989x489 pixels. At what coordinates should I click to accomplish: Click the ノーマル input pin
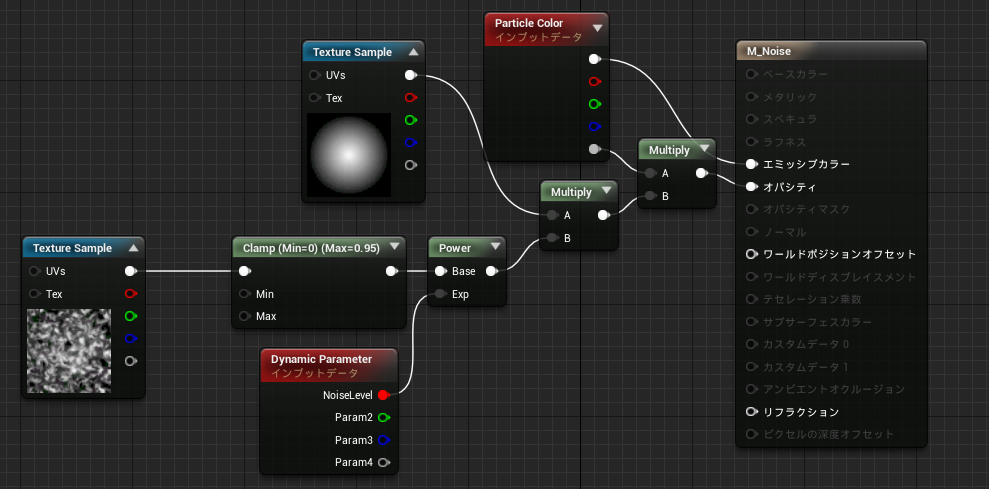(751, 232)
